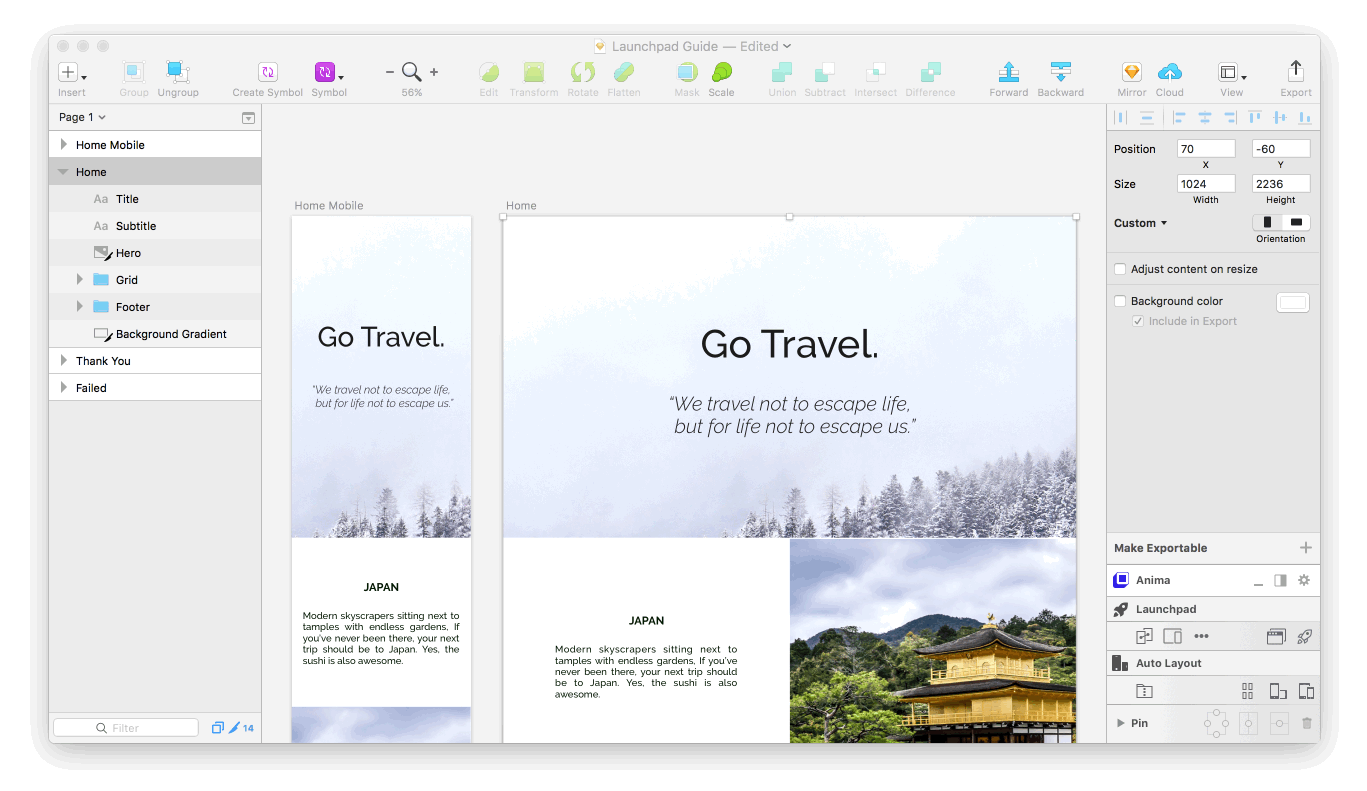
Task: Move layer Backward
Action: 1060,72
